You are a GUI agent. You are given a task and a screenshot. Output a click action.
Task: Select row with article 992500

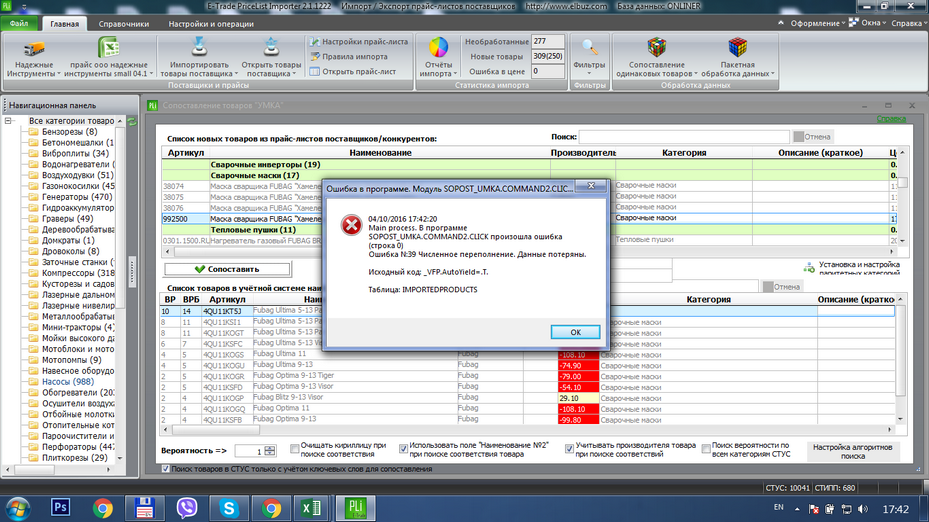529,219
